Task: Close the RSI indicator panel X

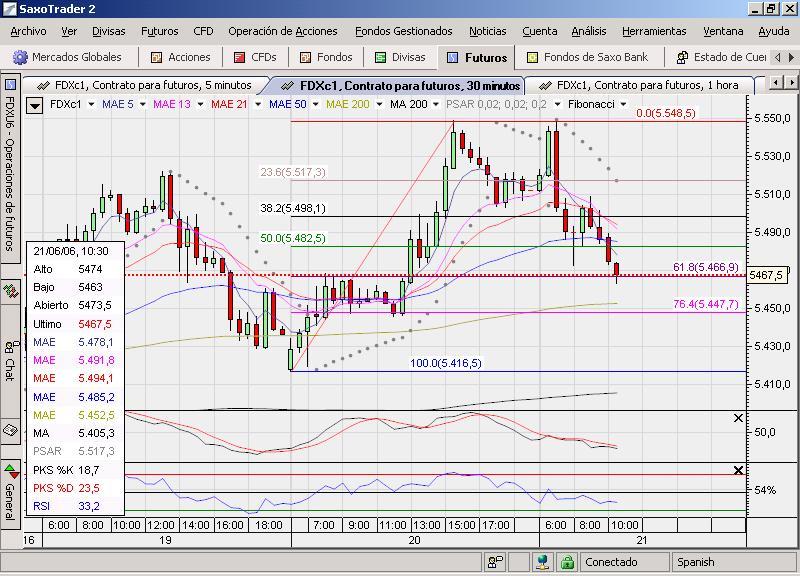Action: tap(738, 470)
